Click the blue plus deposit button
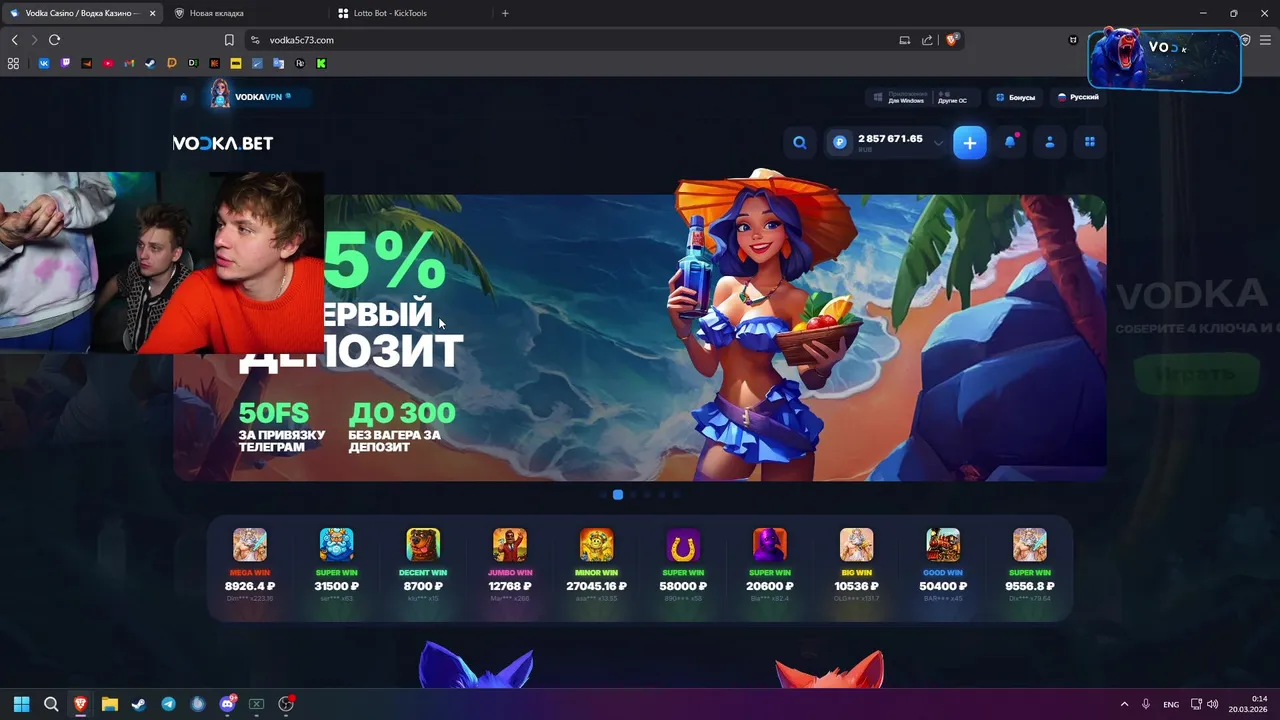 pyautogui.click(x=970, y=143)
